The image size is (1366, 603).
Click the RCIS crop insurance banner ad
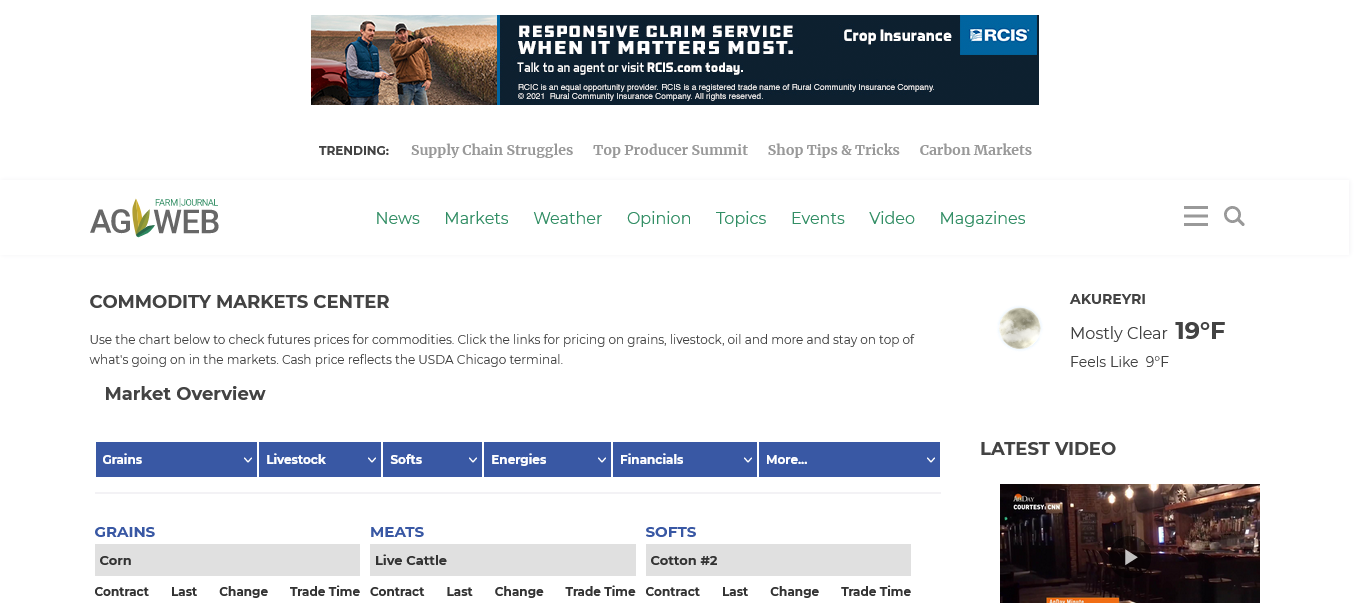point(674,60)
